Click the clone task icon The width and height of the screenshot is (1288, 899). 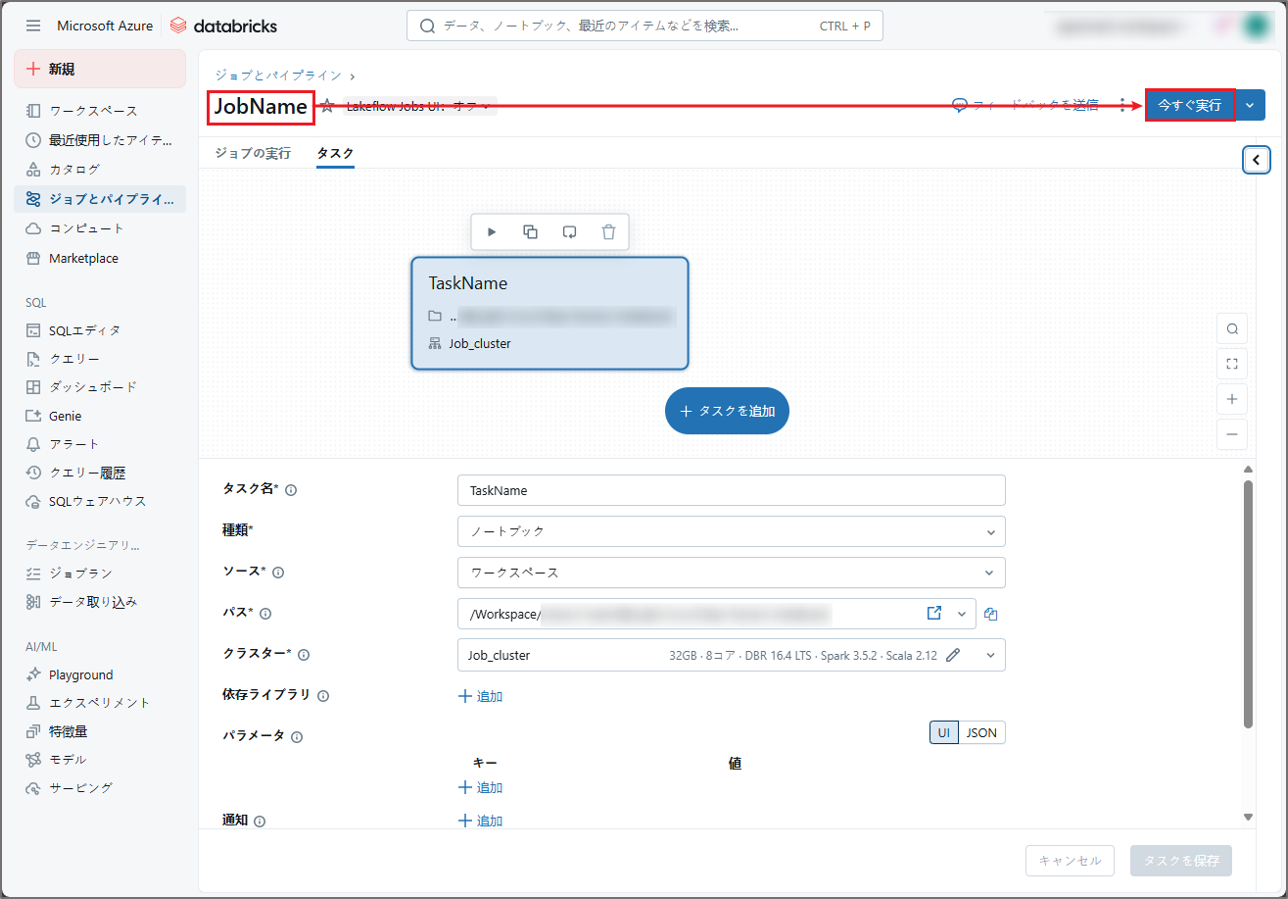[531, 232]
